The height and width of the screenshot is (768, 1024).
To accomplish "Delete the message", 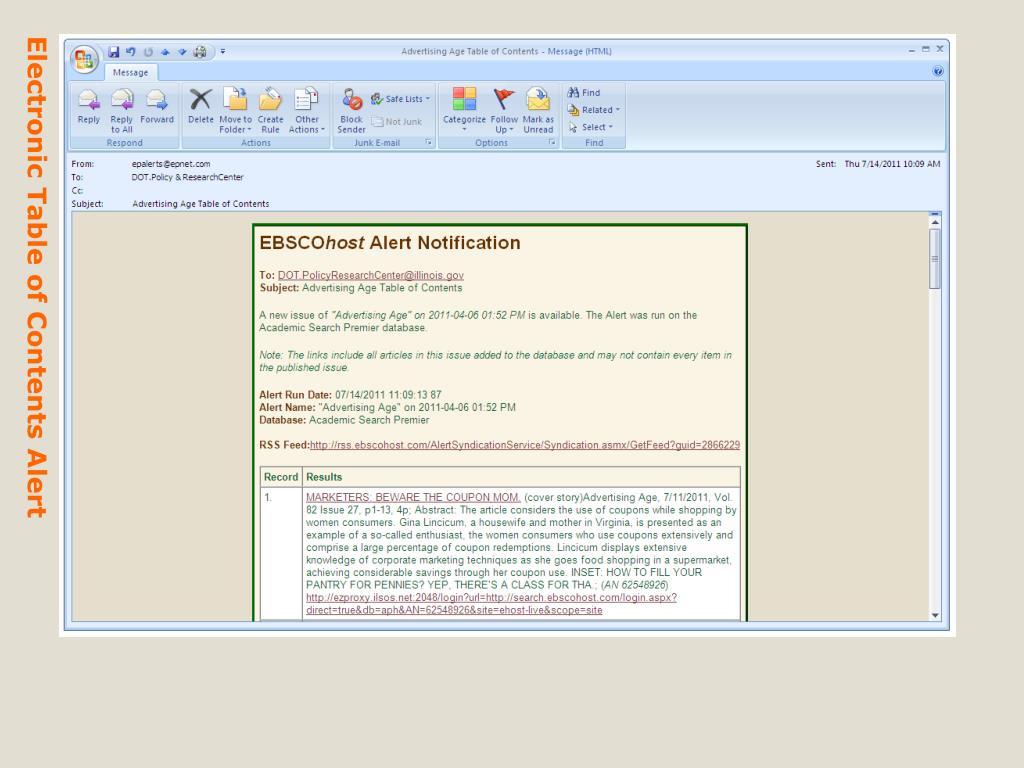I will click(200, 106).
